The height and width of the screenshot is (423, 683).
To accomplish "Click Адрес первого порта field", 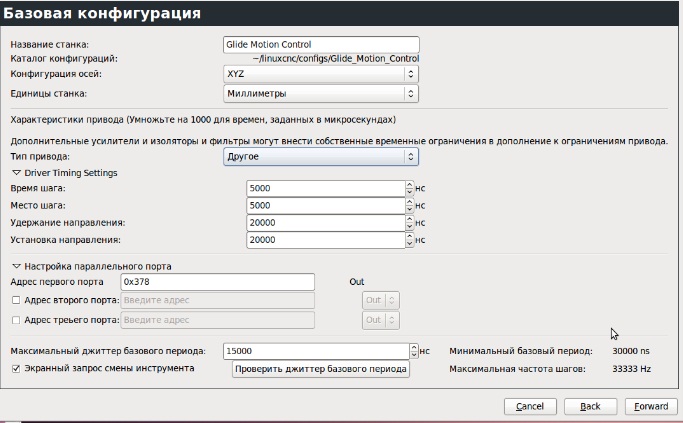I will [217, 282].
